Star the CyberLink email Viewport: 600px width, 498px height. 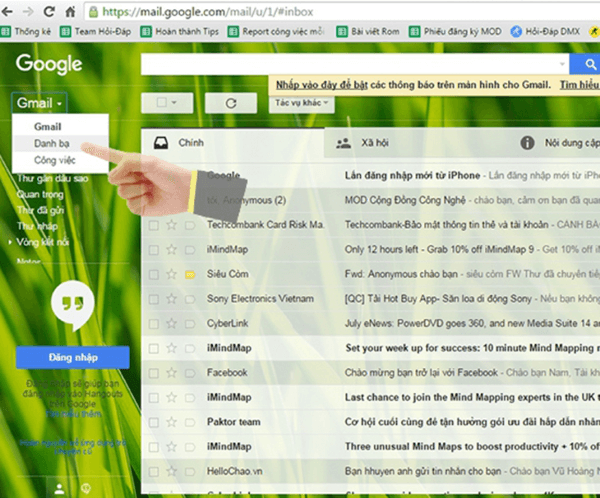pyautogui.click(x=171, y=323)
